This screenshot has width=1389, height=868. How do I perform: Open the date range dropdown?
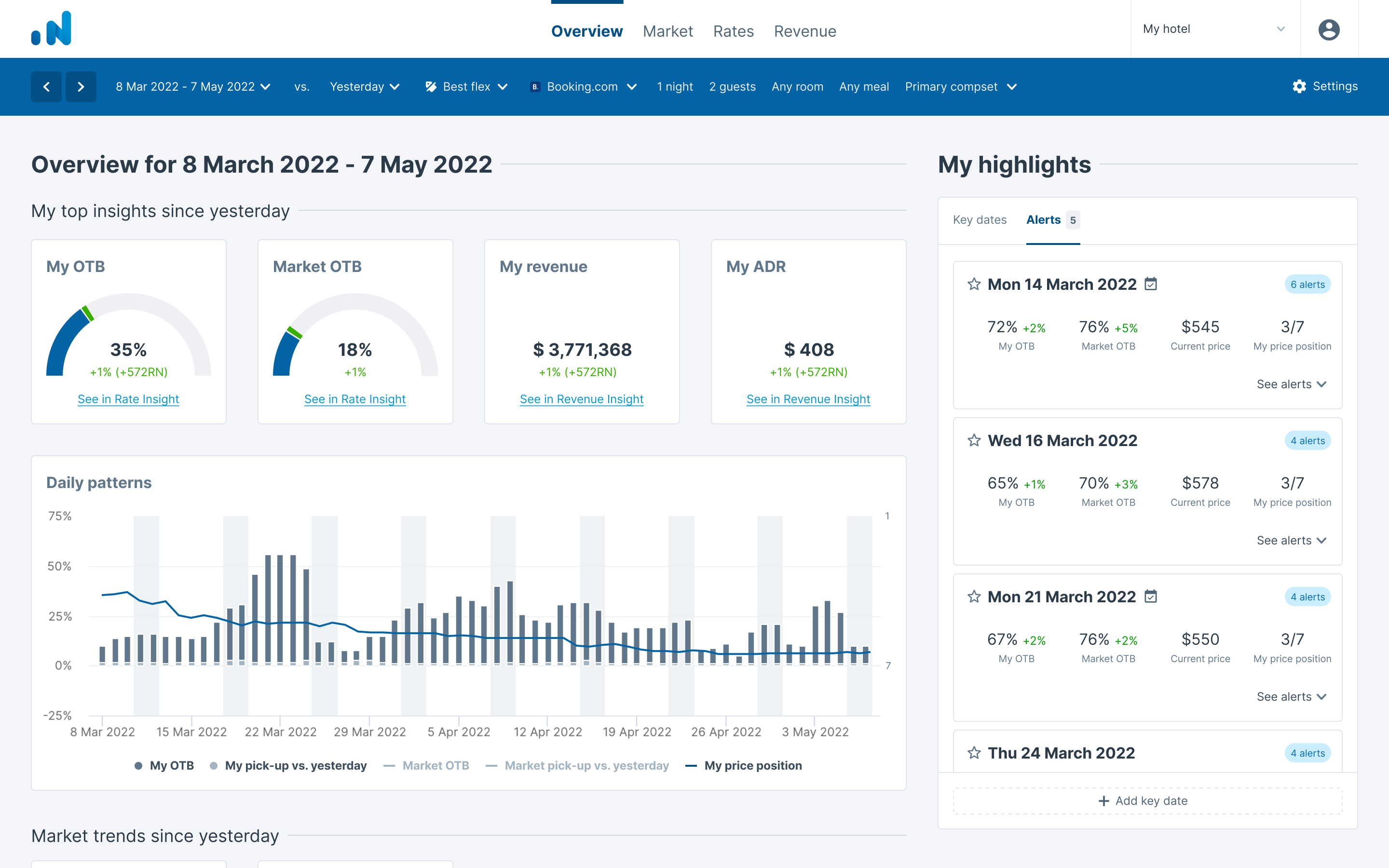(192, 87)
